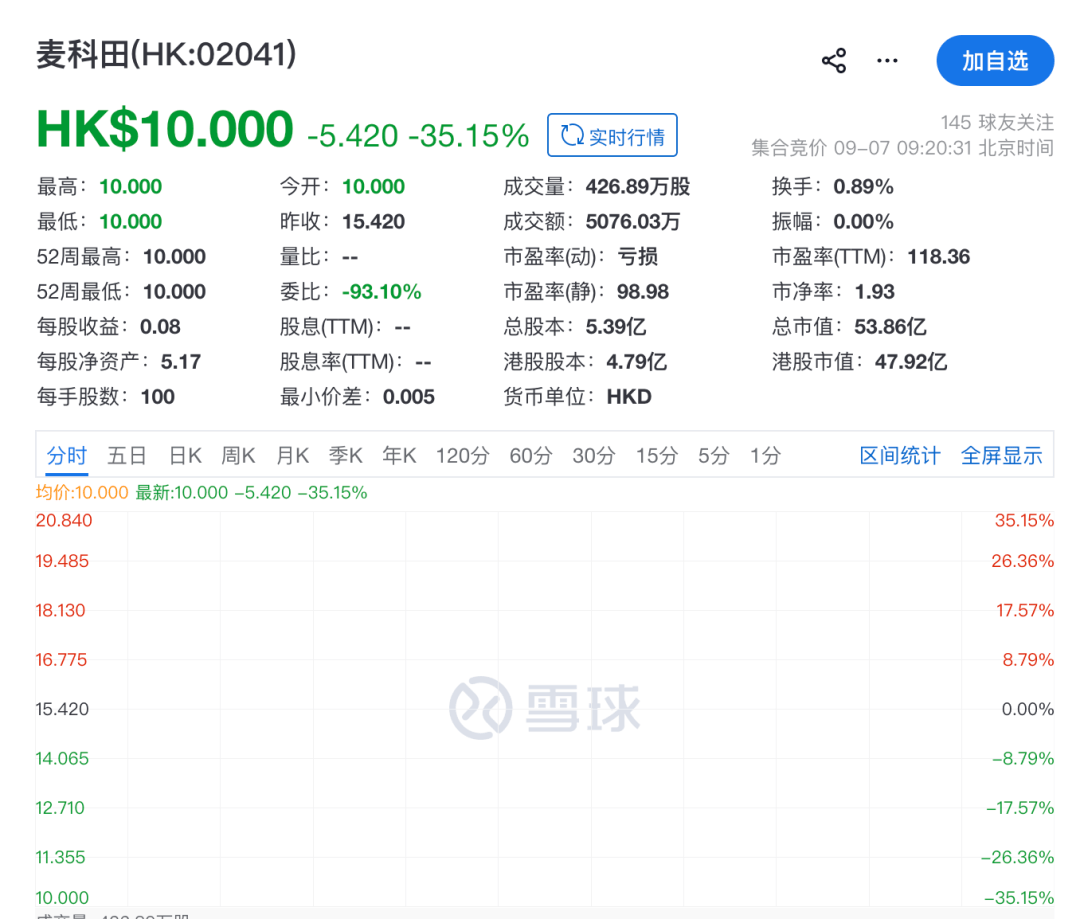Screen dimensions: 1080x919
Task: Click the 每手股数 value 100
Action: point(158,397)
